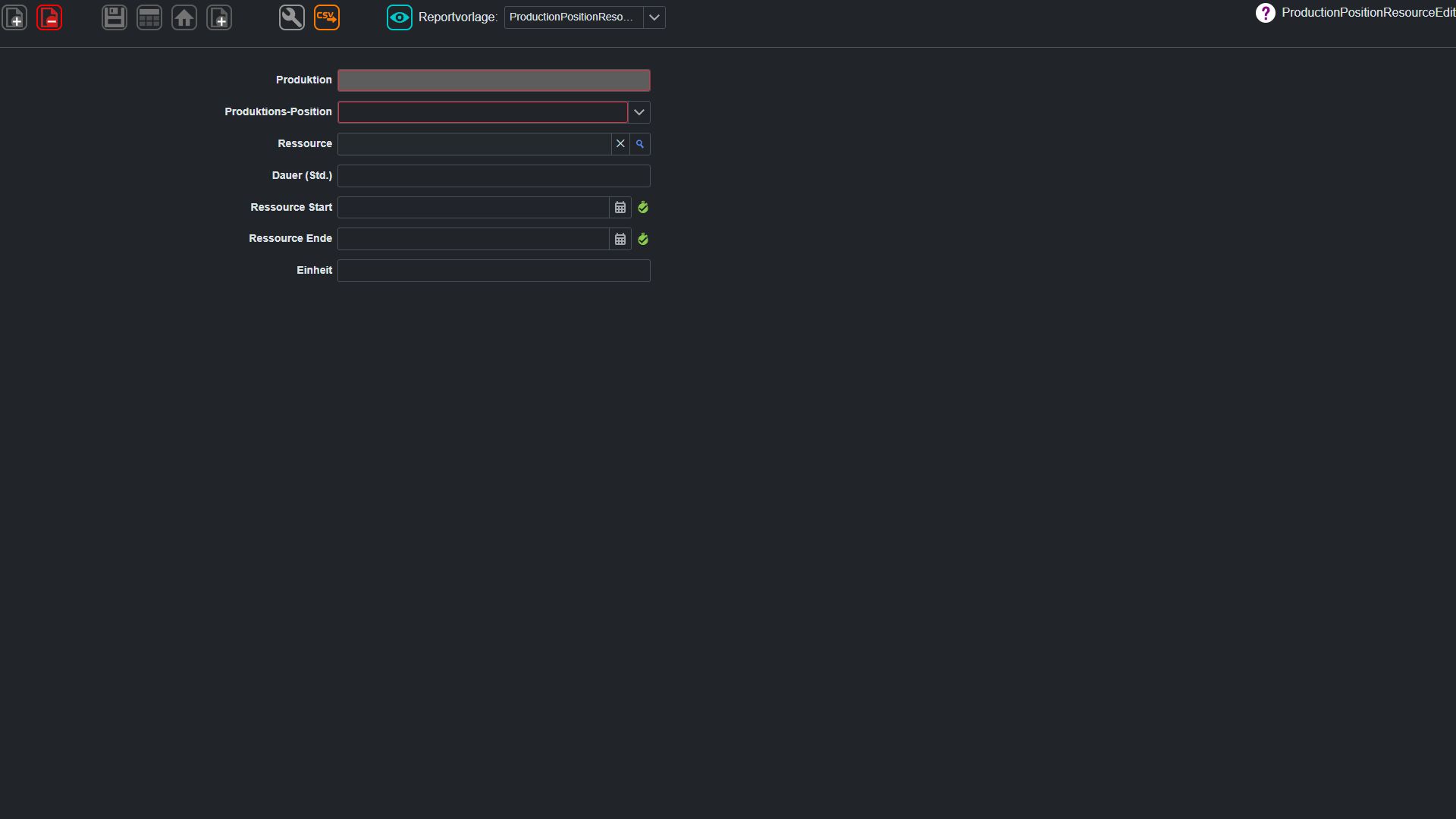Expand the Produktions-Position dropdown arrow
Image resolution: width=1456 pixels, height=819 pixels.
click(639, 112)
